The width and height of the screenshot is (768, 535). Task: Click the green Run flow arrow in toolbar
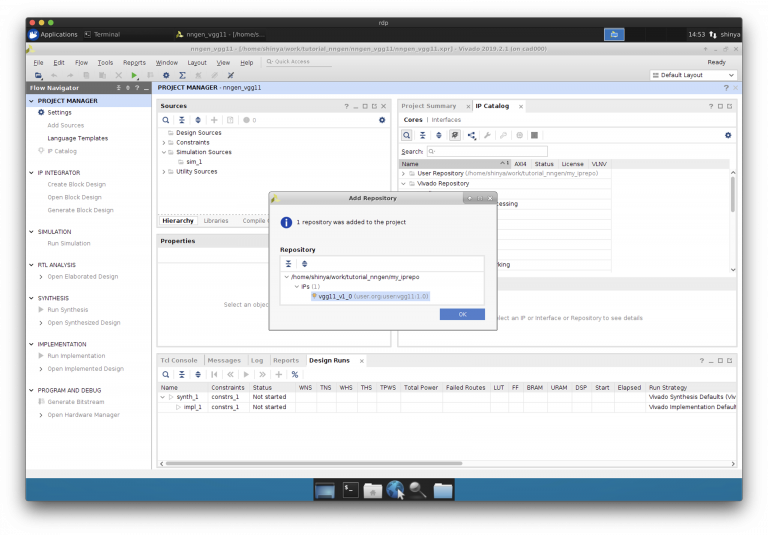[x=135, y=75]
